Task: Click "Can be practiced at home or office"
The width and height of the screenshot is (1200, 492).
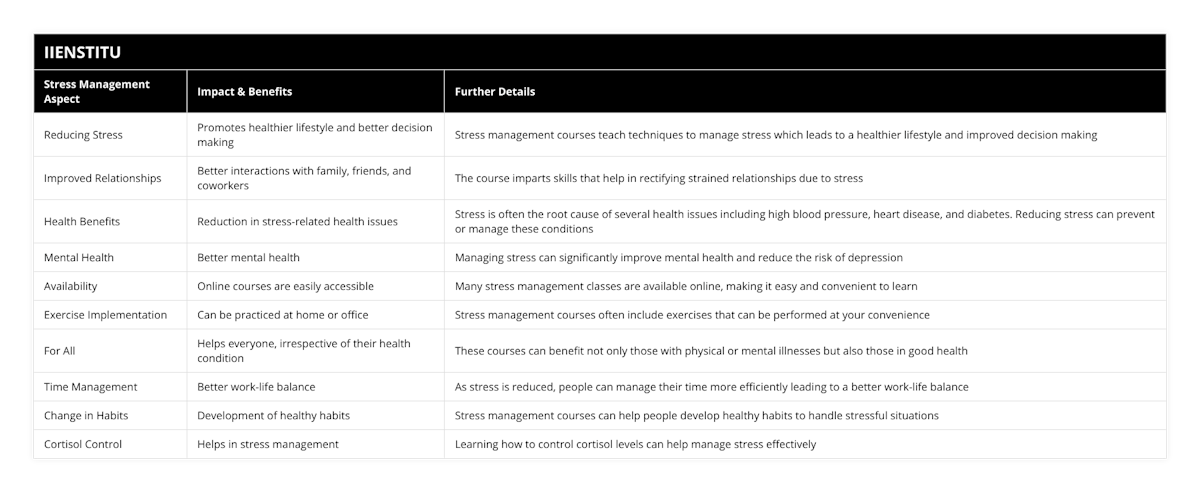Action: pyautogui.click(x=283, y=315)
